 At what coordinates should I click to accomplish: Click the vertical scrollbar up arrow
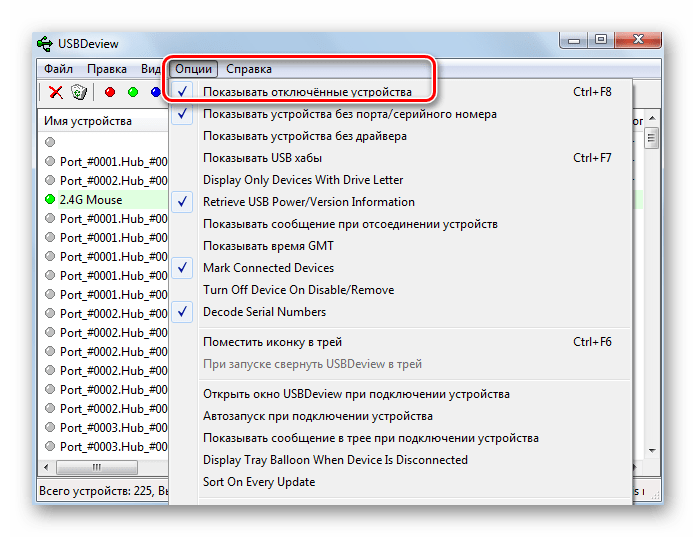coord(652,118)
